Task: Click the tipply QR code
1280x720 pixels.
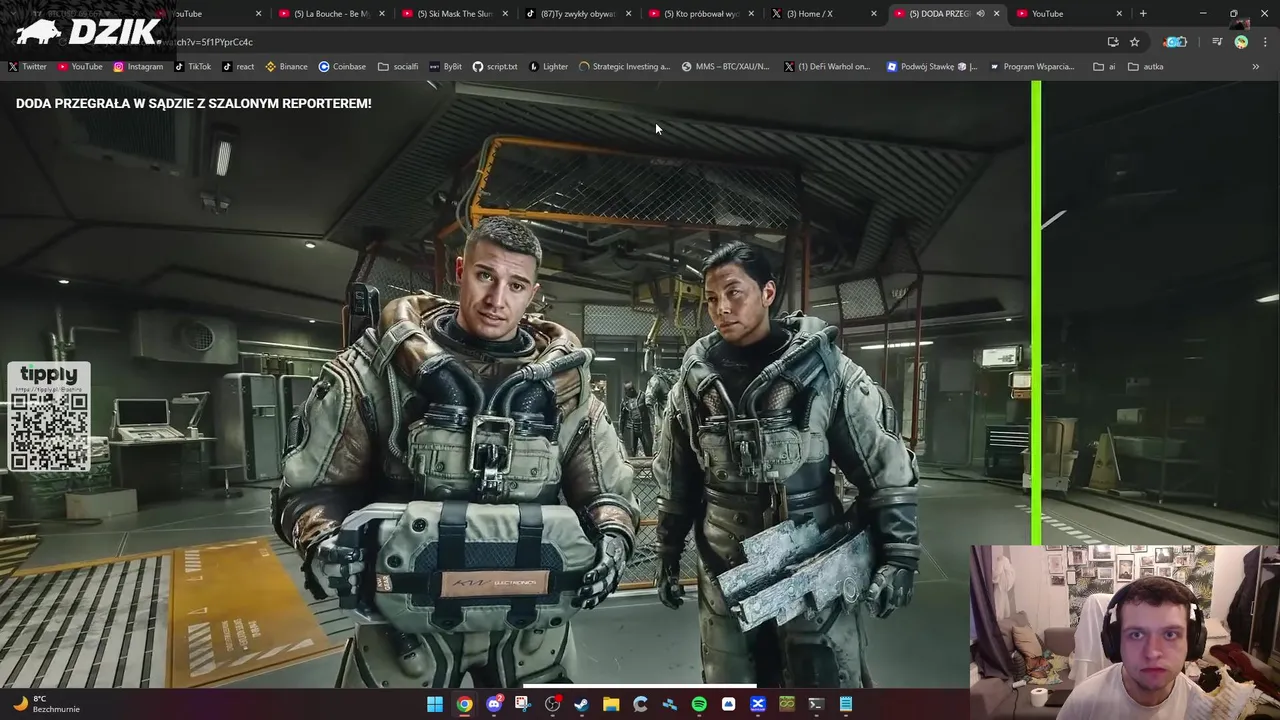Action: pyautogui.click(x=49, y=431)
